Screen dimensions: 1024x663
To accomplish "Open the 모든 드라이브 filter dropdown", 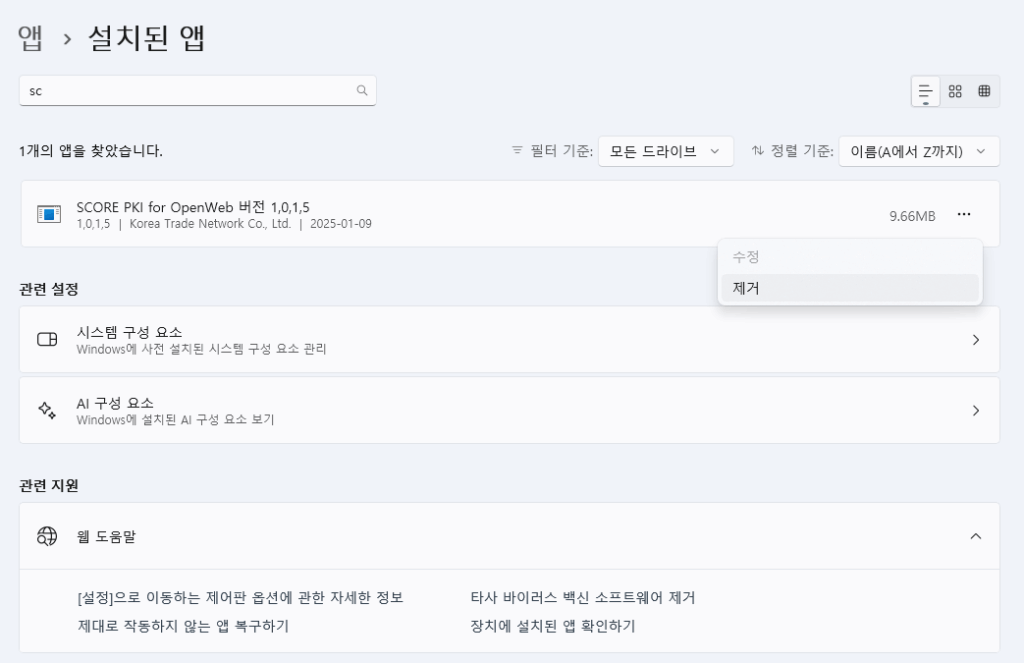I will pyautogui.click(x=665, y=152).
